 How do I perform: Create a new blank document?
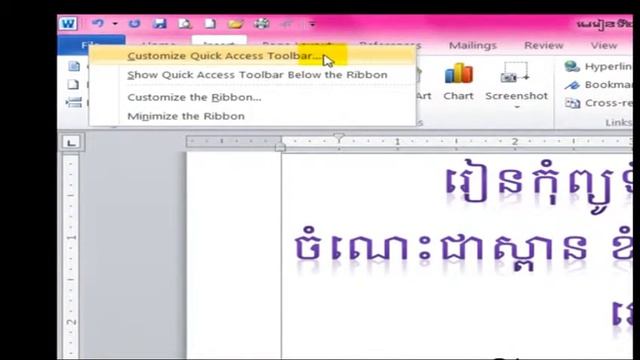pos(210,24)
